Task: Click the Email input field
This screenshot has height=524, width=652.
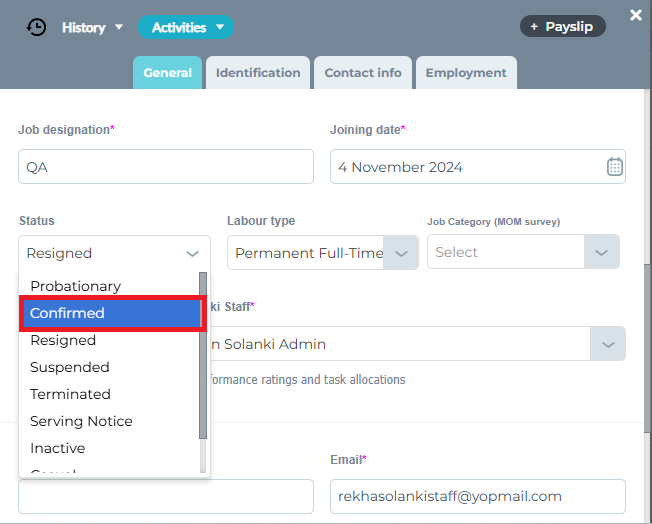Action: [477, 496]
